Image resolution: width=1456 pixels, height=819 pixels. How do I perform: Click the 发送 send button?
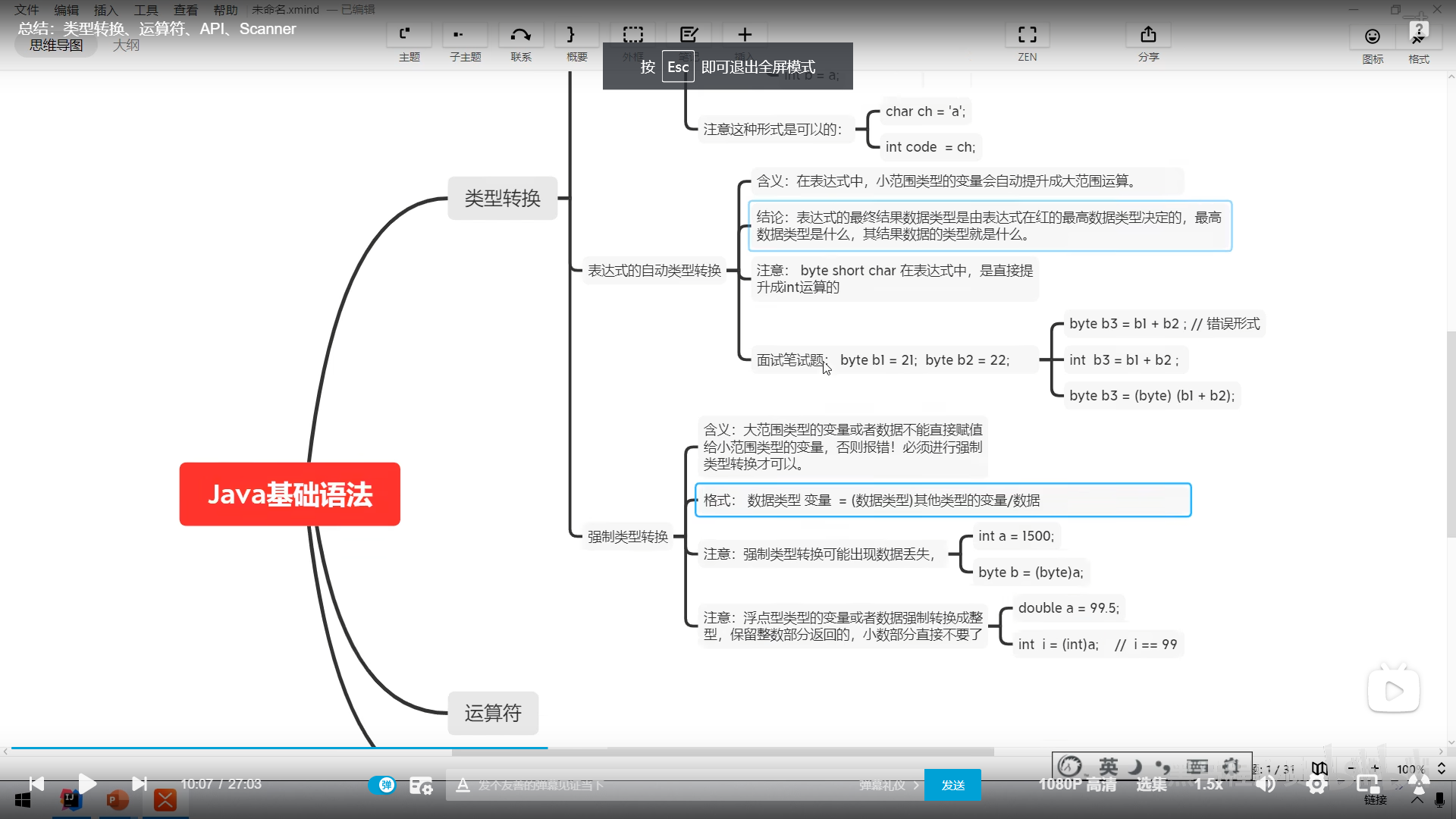[952, 785]
